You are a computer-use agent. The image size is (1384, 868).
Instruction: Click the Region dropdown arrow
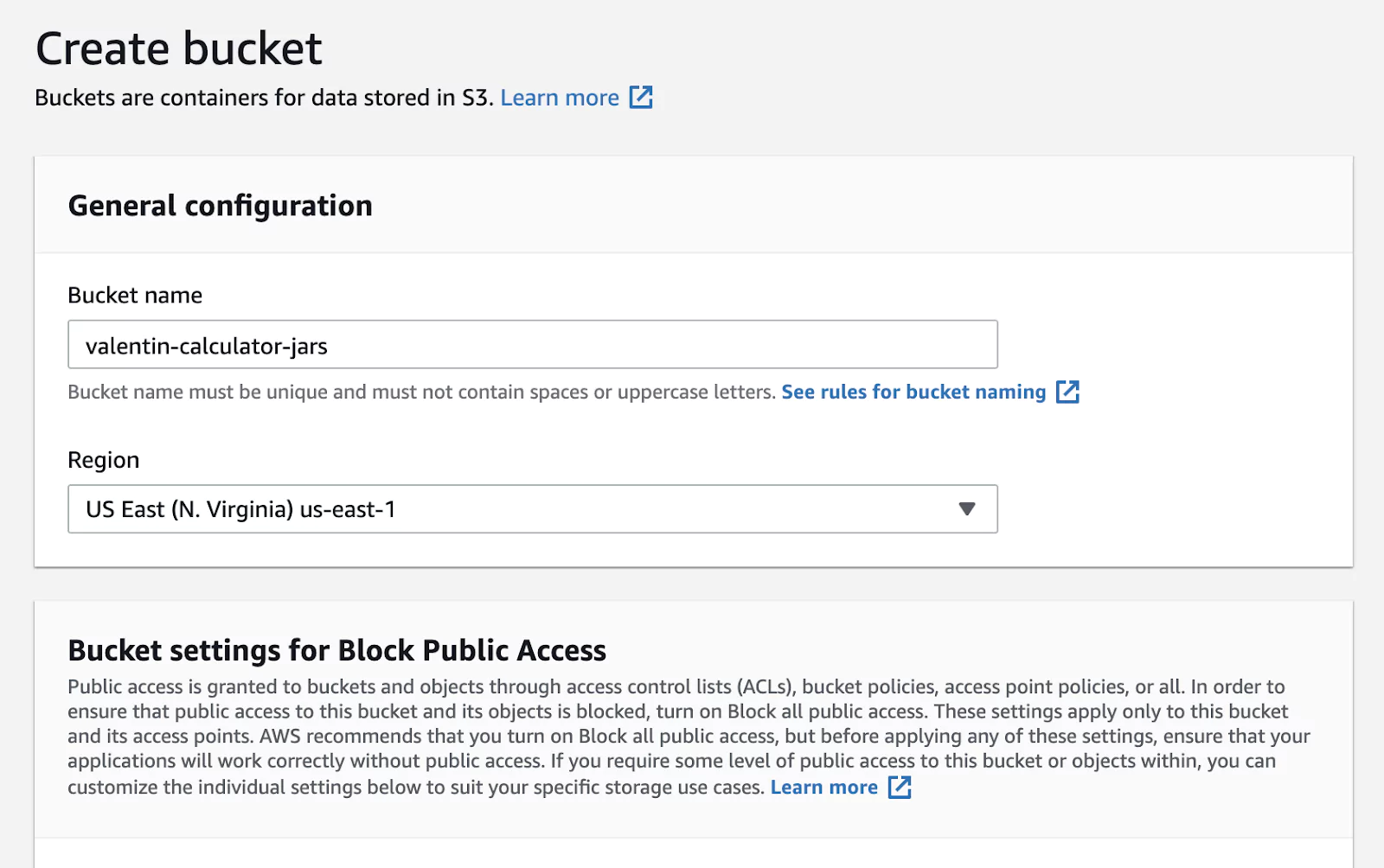[x=967, y=509]
